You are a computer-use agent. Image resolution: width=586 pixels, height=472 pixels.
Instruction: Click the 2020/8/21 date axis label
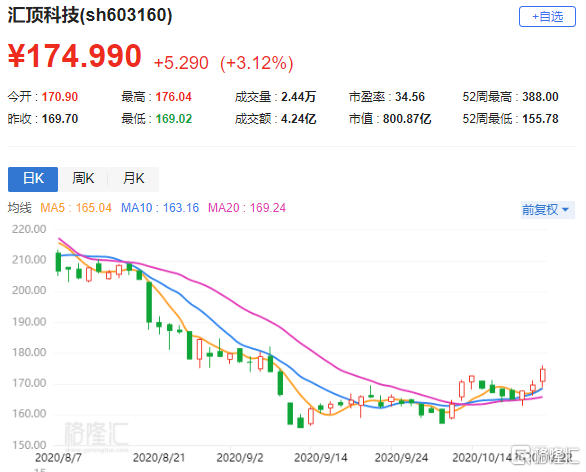tap(159, 458)
